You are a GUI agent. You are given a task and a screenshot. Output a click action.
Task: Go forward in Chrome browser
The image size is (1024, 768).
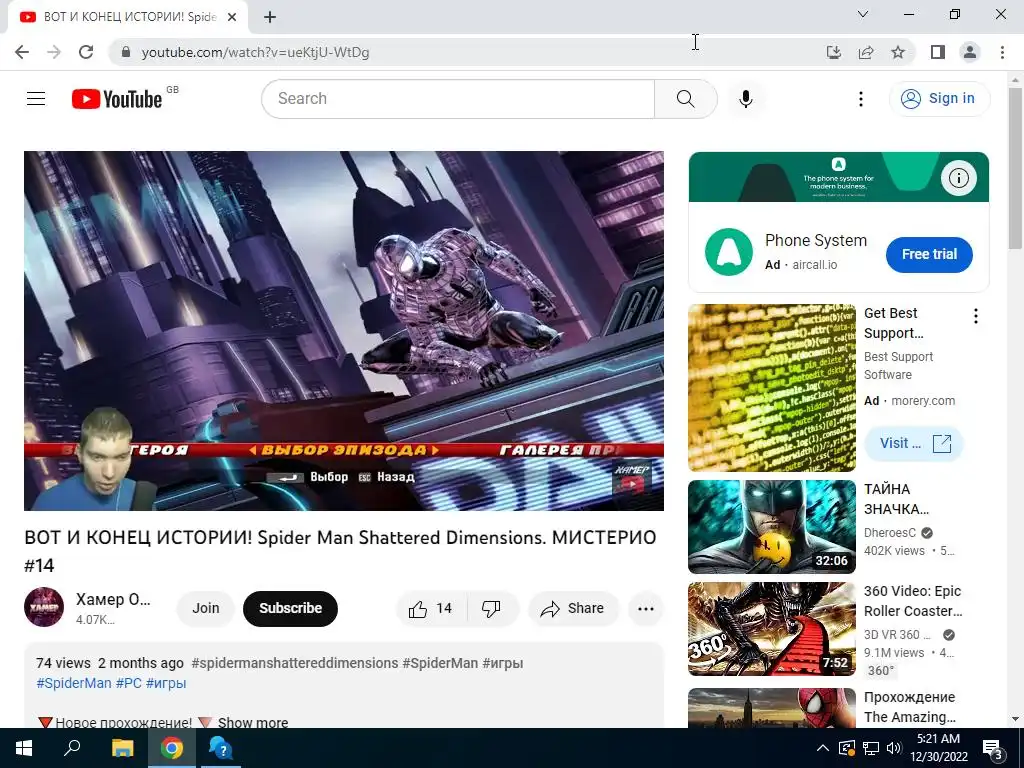54,52
